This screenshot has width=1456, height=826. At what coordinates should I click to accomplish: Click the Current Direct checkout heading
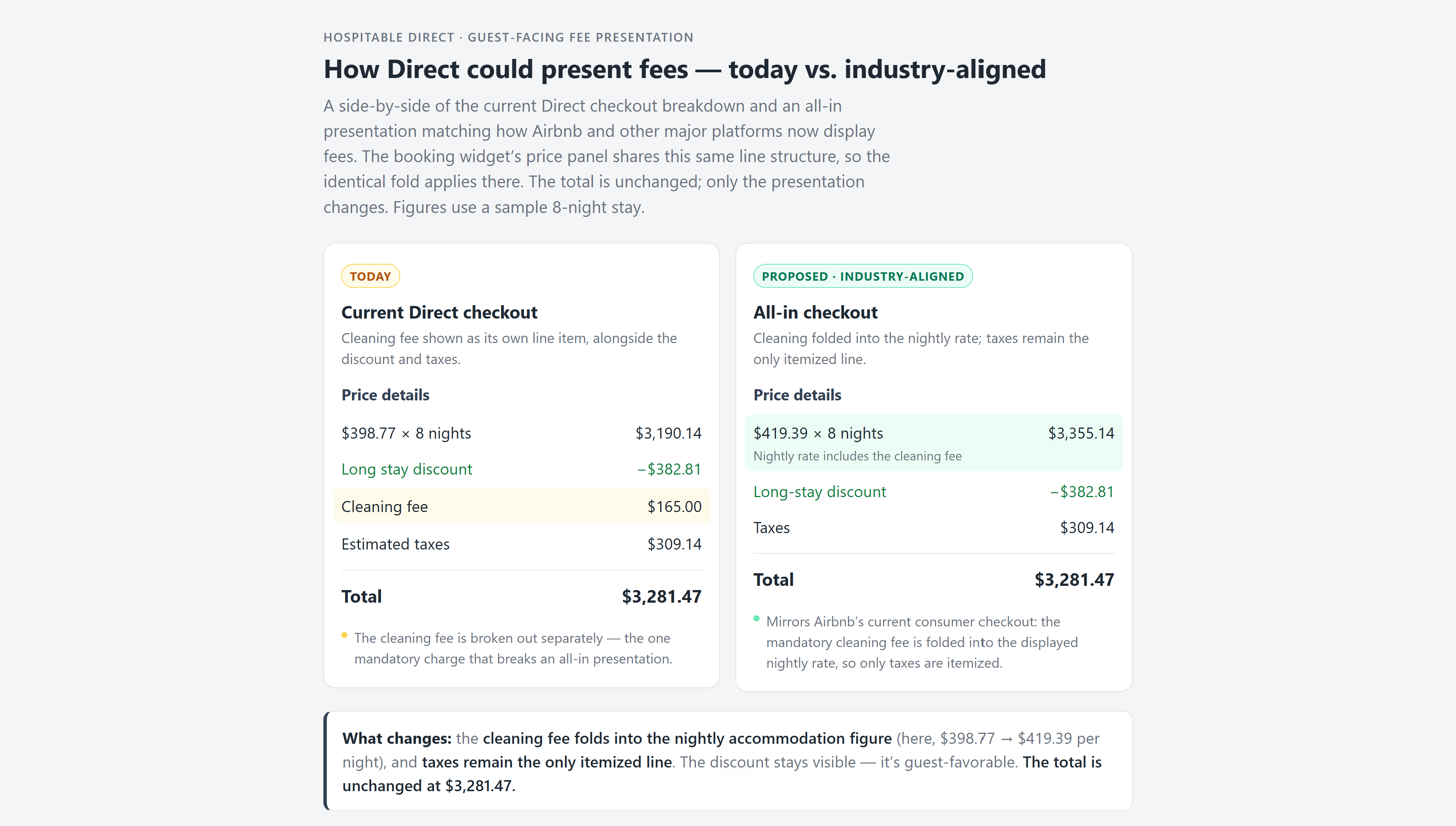(x=439, y=312)
